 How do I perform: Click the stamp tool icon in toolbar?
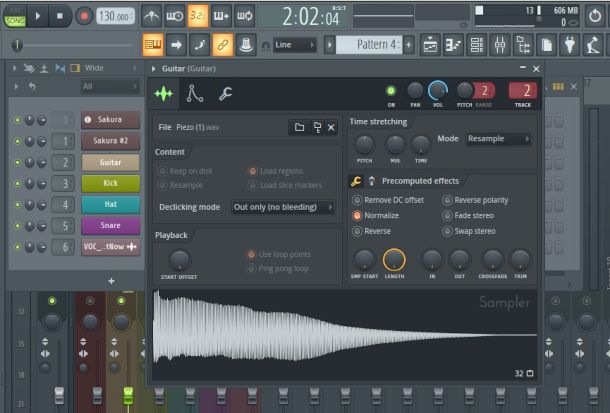click(246, 45)
